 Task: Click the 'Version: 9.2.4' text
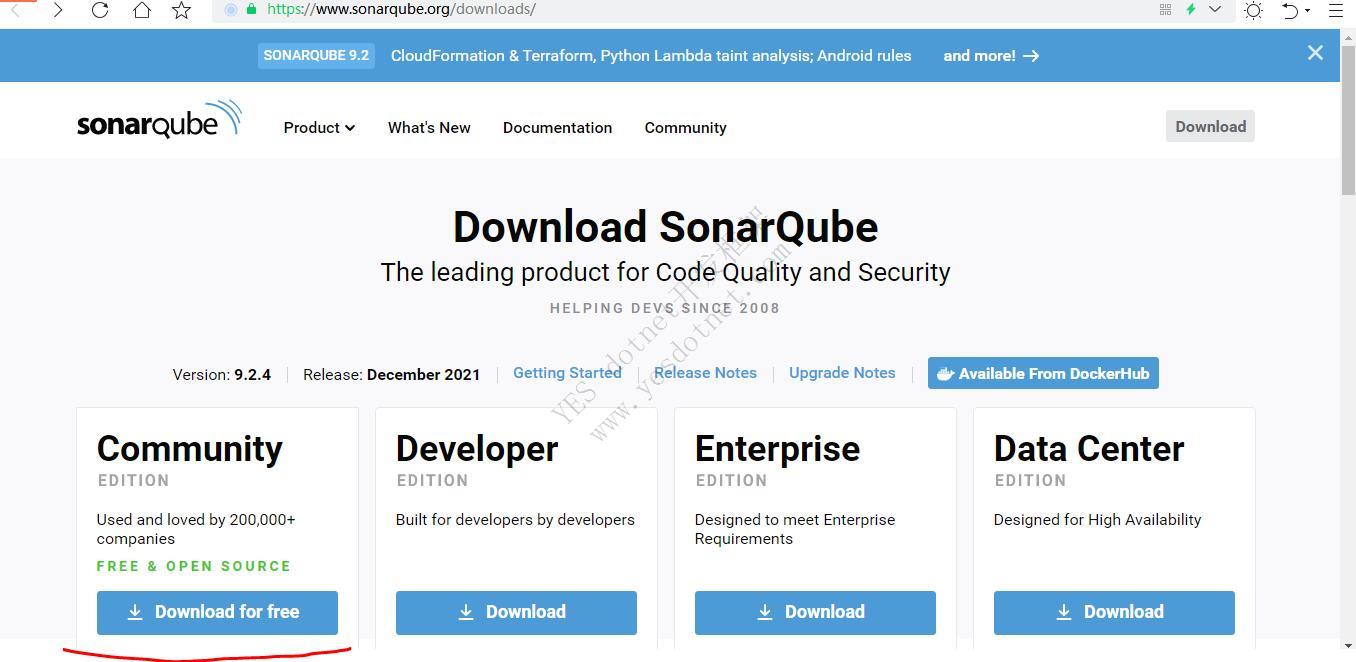click(x=222, y=374)
